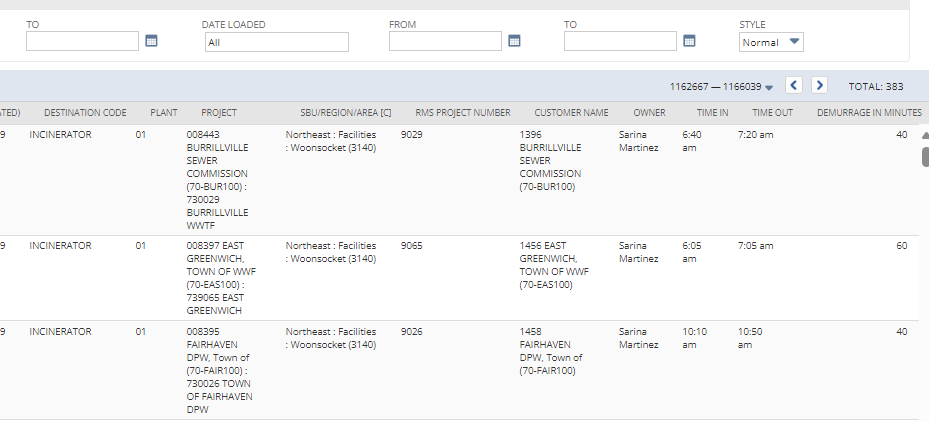929x422 pixels.
Task: Sort by DESTINATION CODE column header
Action: [85, 113]
